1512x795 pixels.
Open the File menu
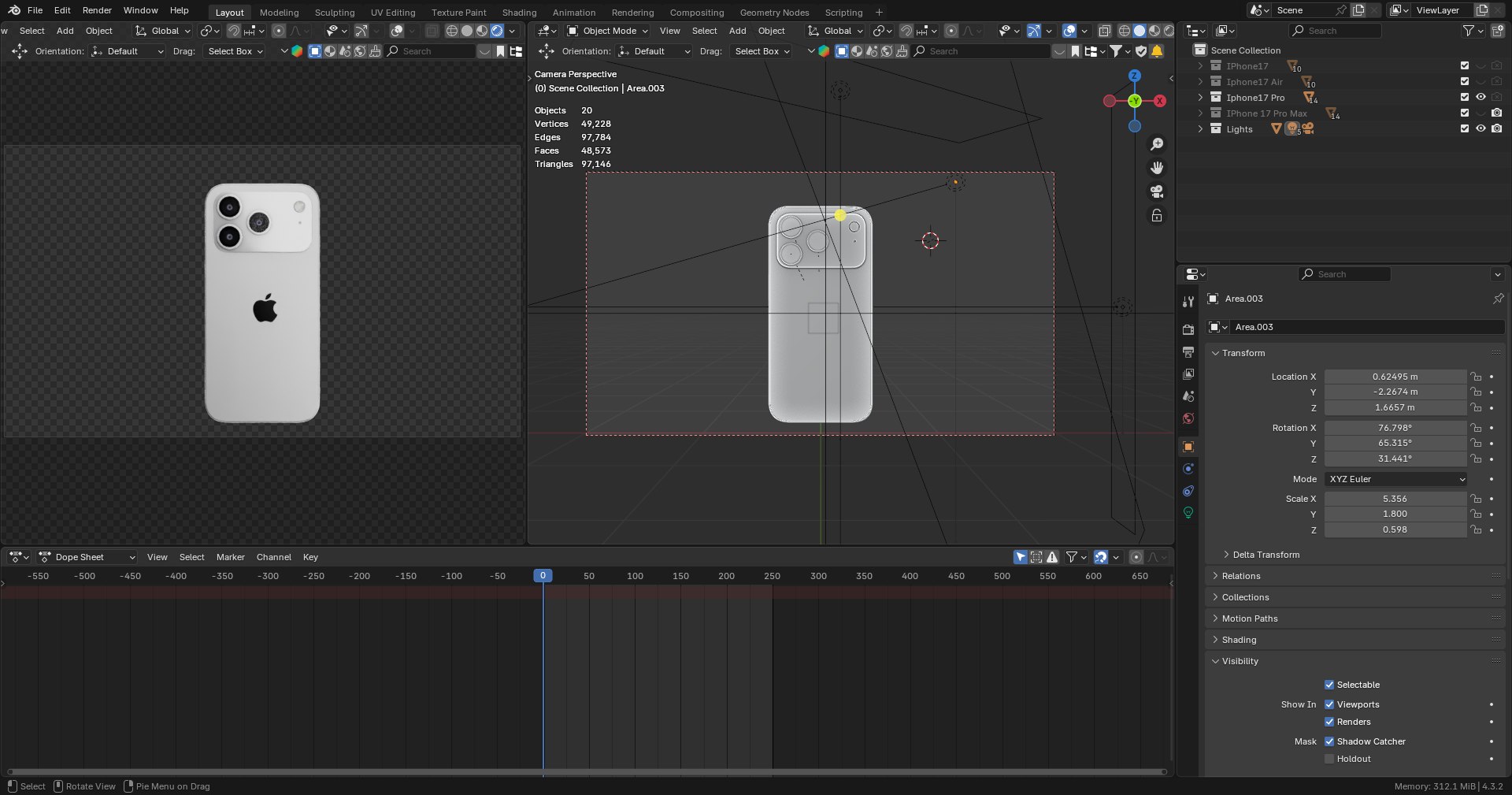[35, 10]
